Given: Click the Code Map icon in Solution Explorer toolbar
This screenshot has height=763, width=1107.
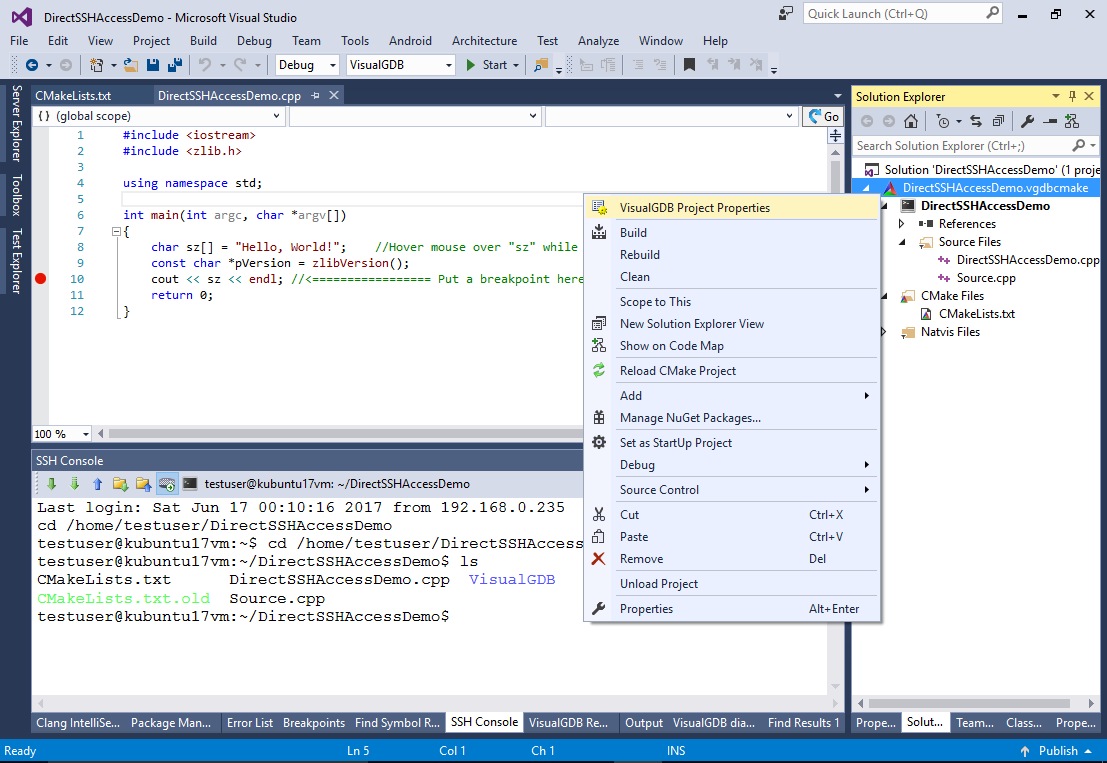Looking at the screenshot, I should (x=1072, y=121).
